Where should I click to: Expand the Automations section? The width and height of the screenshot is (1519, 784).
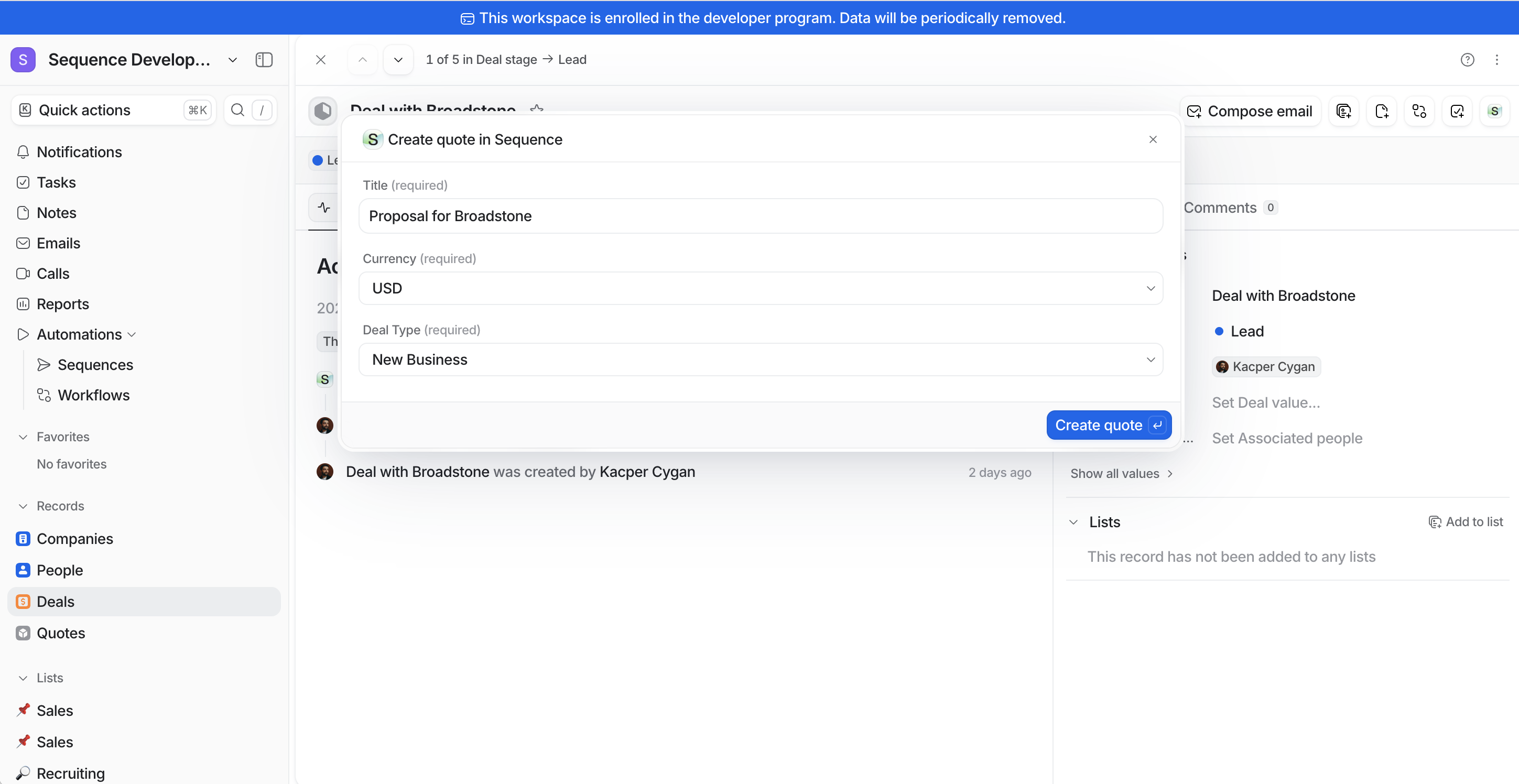click(132, 334)
